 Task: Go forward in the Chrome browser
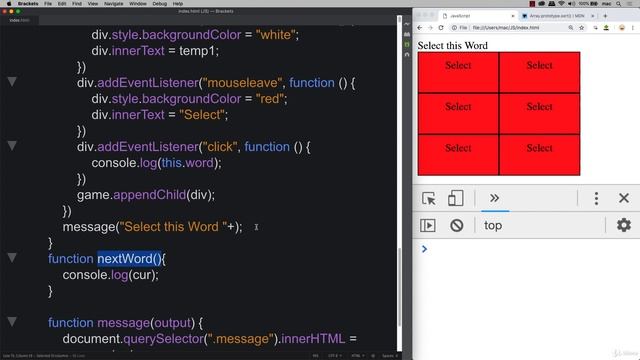click(430, 28)
